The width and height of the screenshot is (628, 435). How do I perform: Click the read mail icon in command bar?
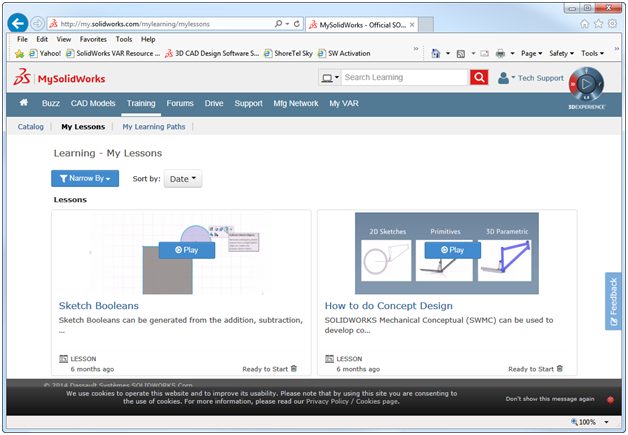pyautogui.click(x=485, y=53)
